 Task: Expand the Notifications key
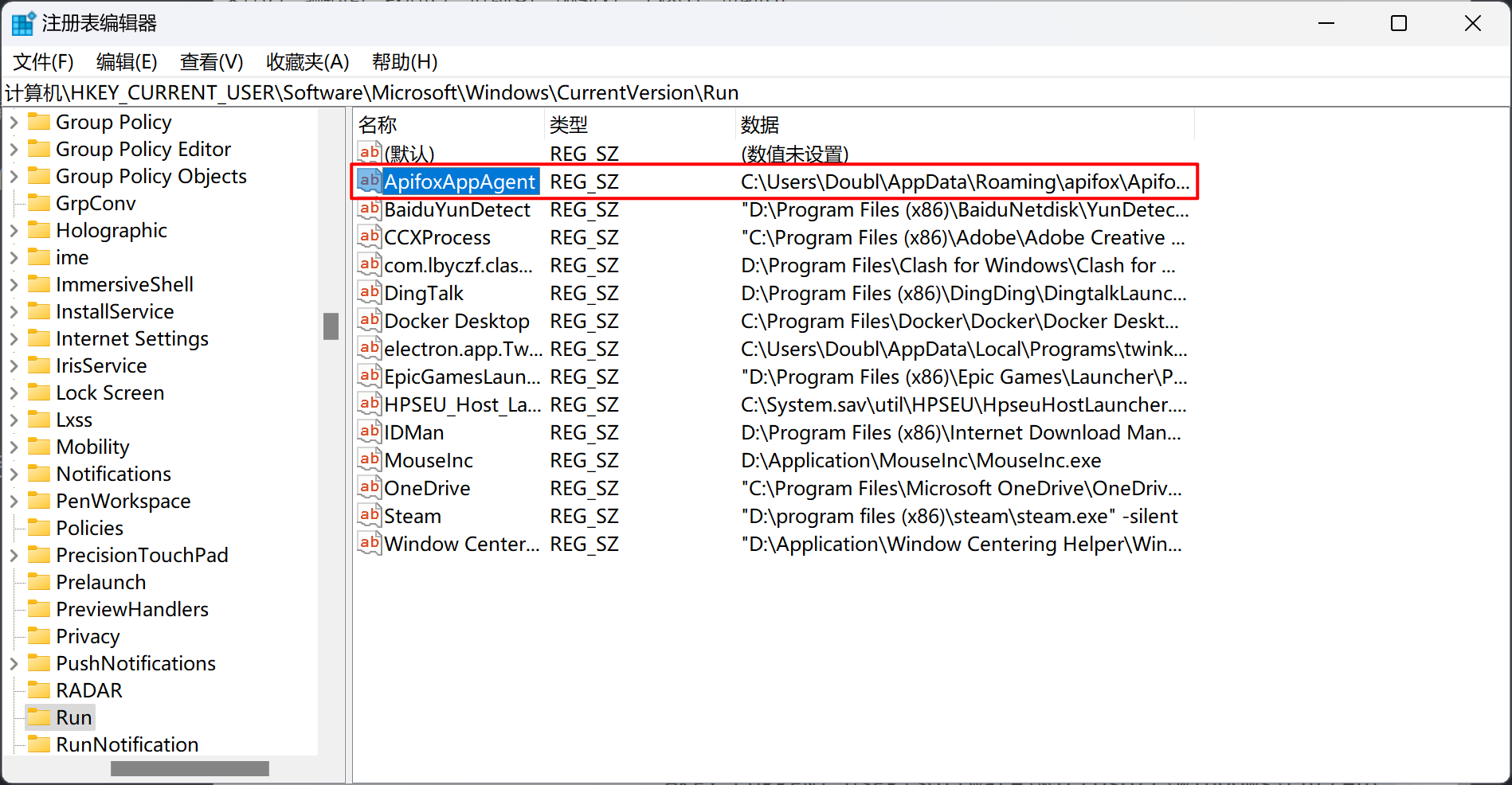[x=14, y=475]
